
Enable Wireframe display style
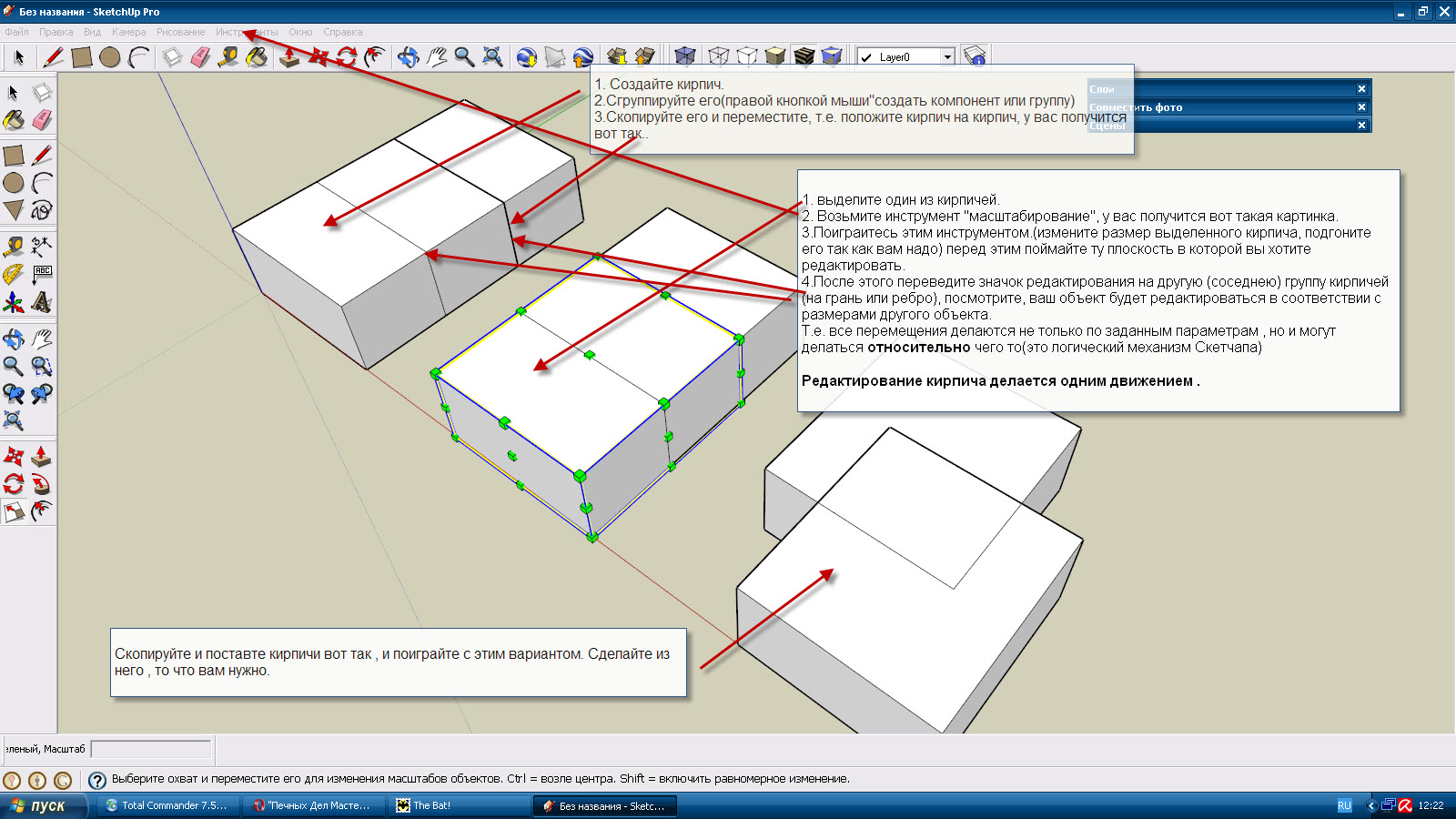(718, 57)
